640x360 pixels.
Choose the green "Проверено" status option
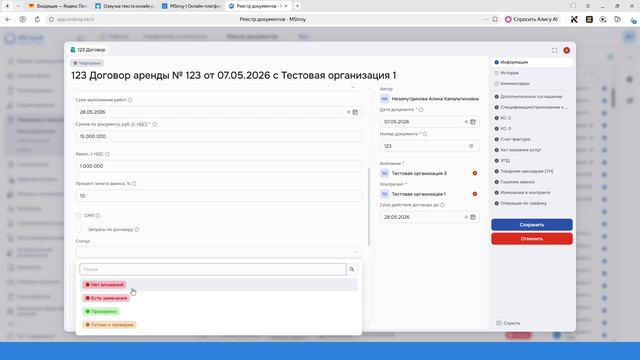click(x=101, y=311)
